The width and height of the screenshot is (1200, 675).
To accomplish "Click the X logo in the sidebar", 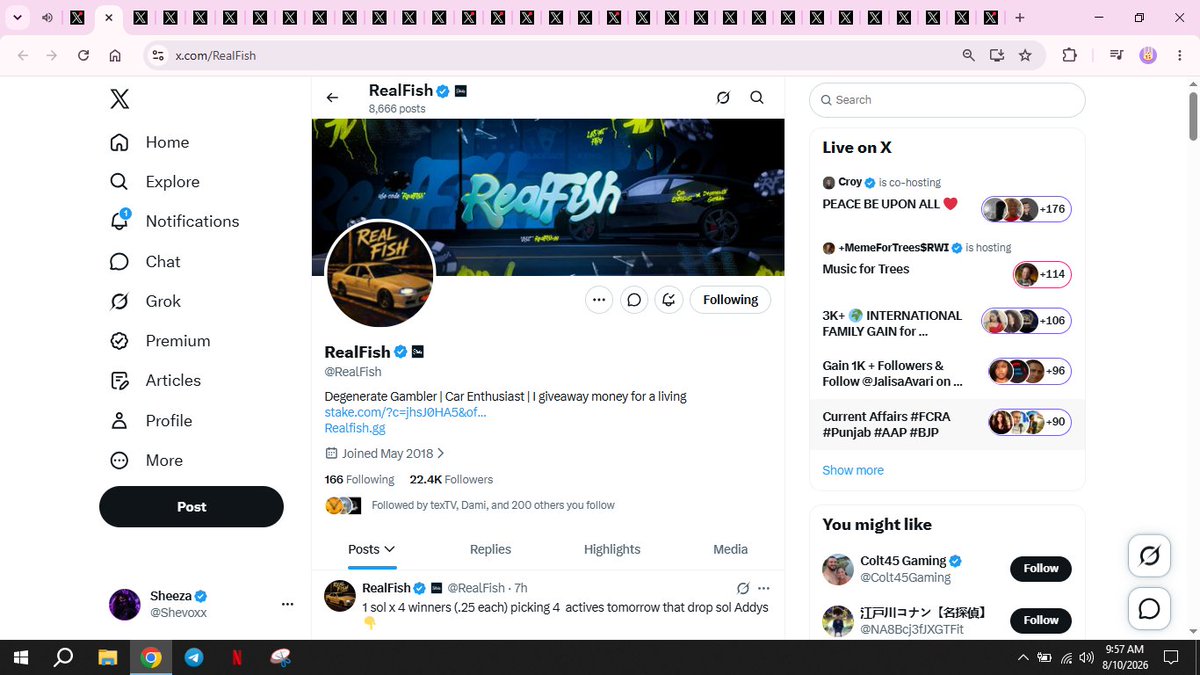I will (119, 99).
